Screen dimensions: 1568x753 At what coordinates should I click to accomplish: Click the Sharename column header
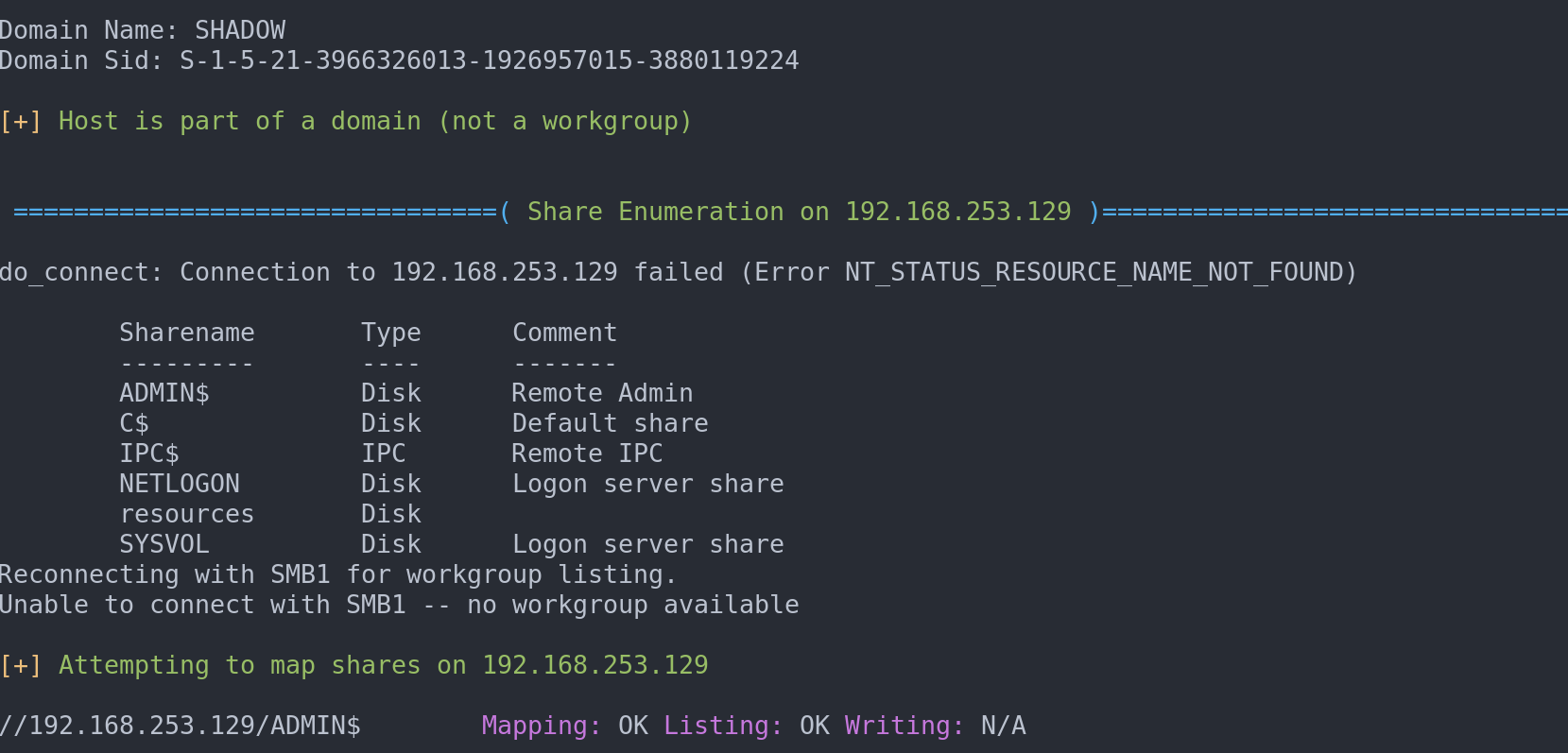pos(186,334)
